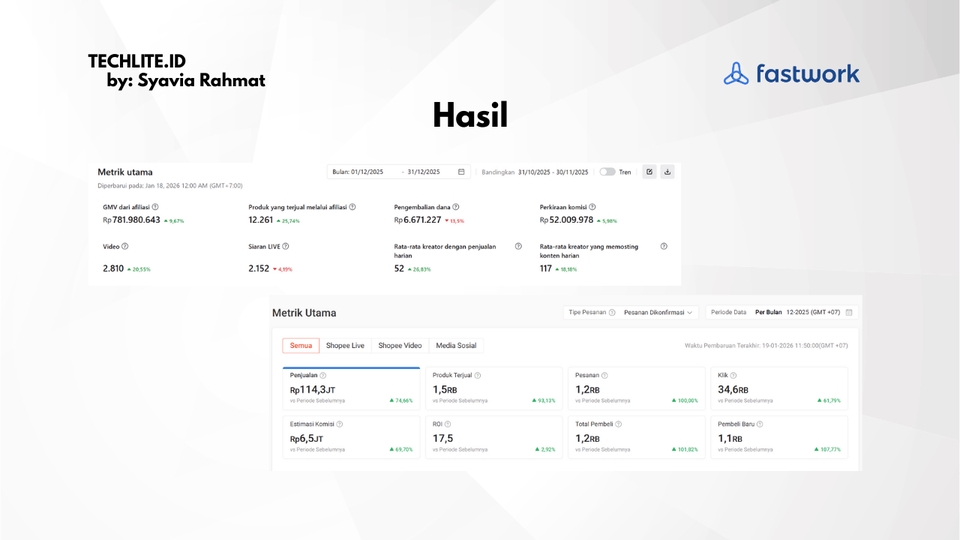This screenshot has height=540, width=960.
Task: Click the GMV value Rp781.980.643
Action: point(132,220)
